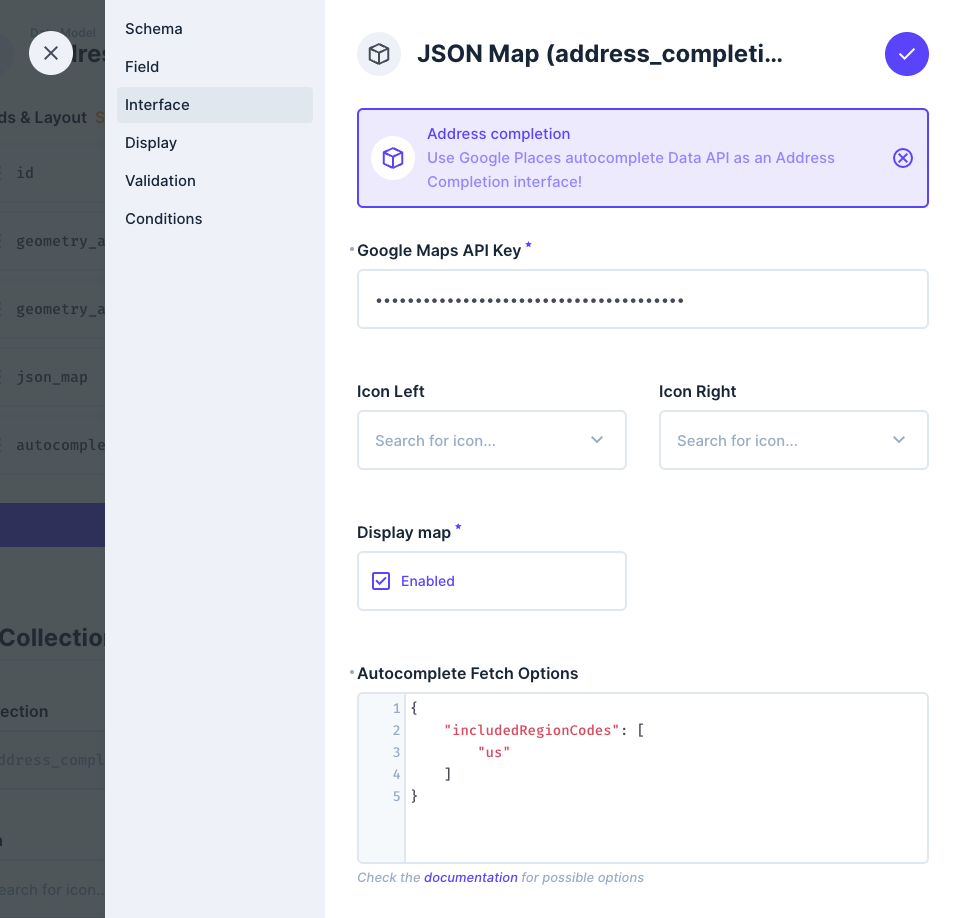Go to the Display section
This screenshot has width=960, height=918.
coord(214,143)
